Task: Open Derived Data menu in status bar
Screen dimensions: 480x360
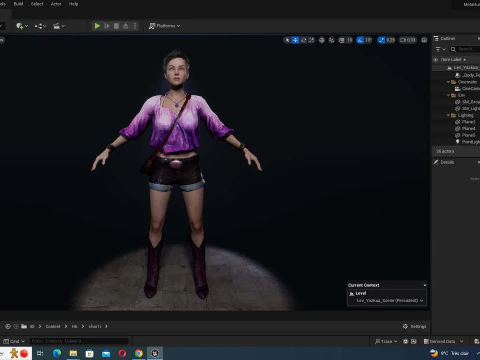Action: click(x=443, y=341)
